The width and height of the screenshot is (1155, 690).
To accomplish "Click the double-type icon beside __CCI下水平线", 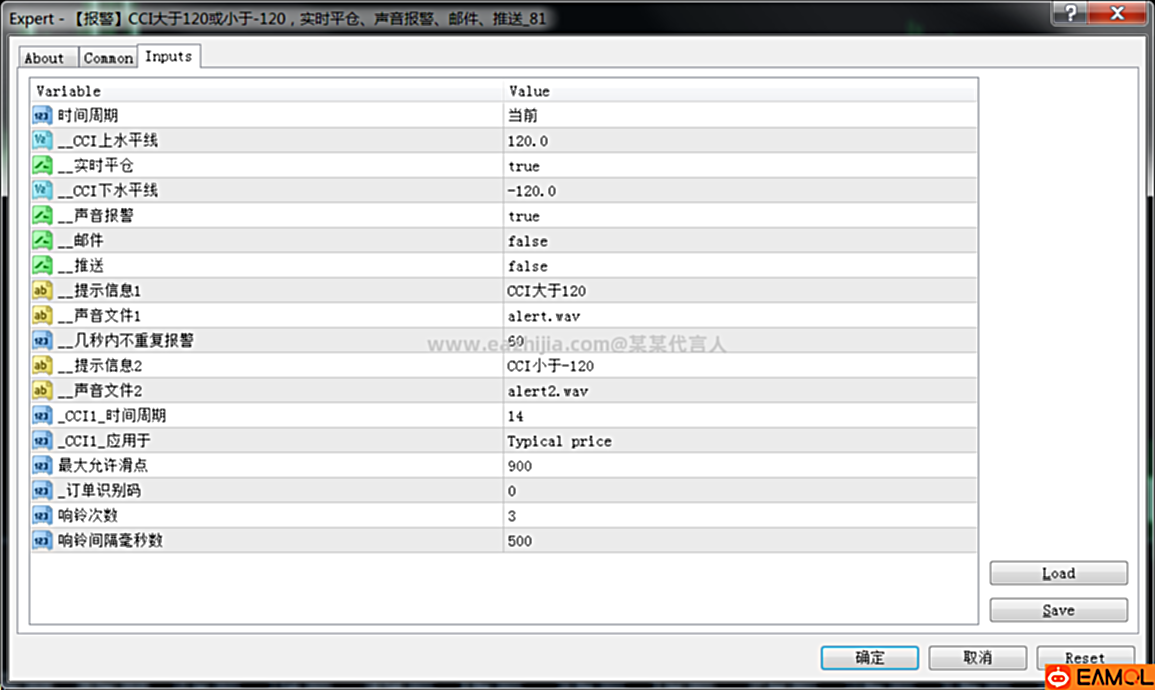I will tap(42, 191).
